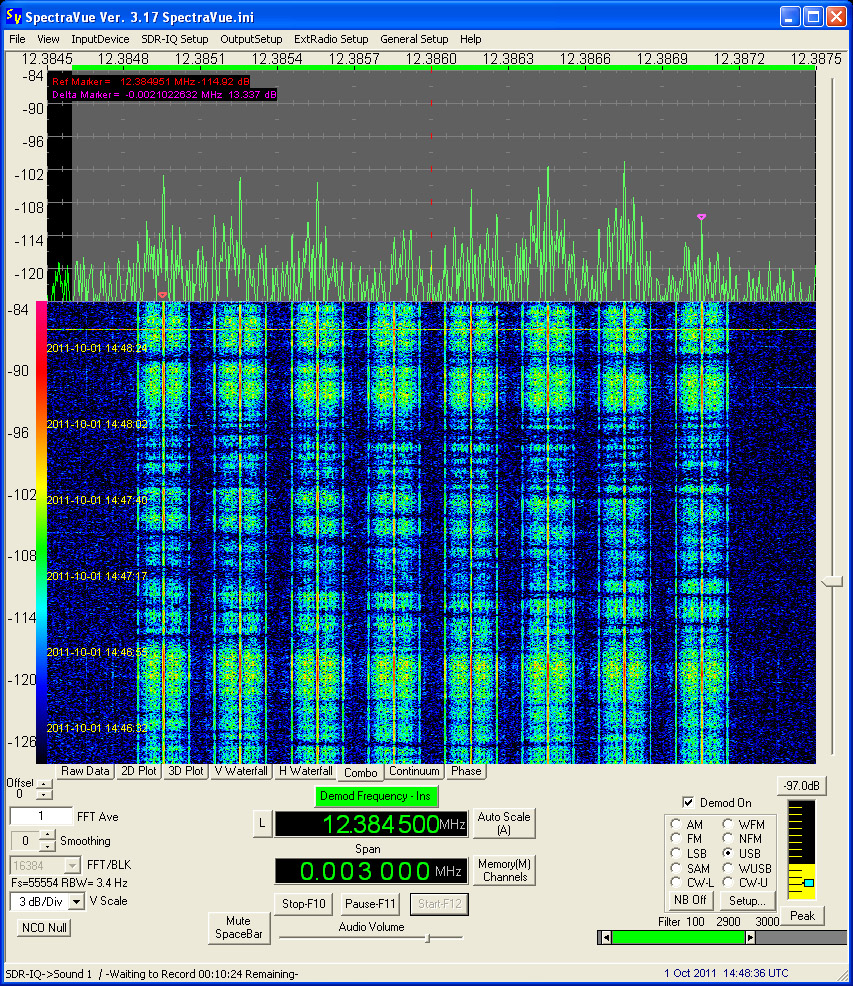Uncheck the Demod On checkbox
Image resolution: width=853 pixels, height=986 pixels.
pyautogui.click(x=688, y=802)
